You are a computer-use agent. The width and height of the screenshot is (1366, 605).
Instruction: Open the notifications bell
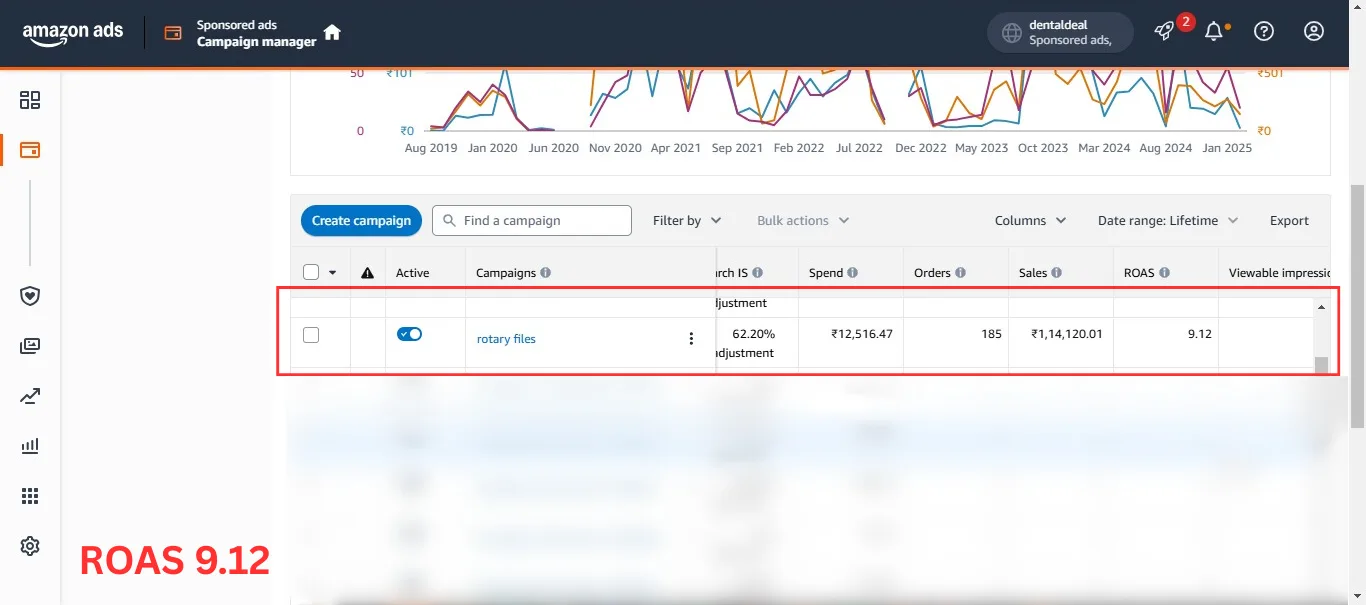coord(1214,32)
